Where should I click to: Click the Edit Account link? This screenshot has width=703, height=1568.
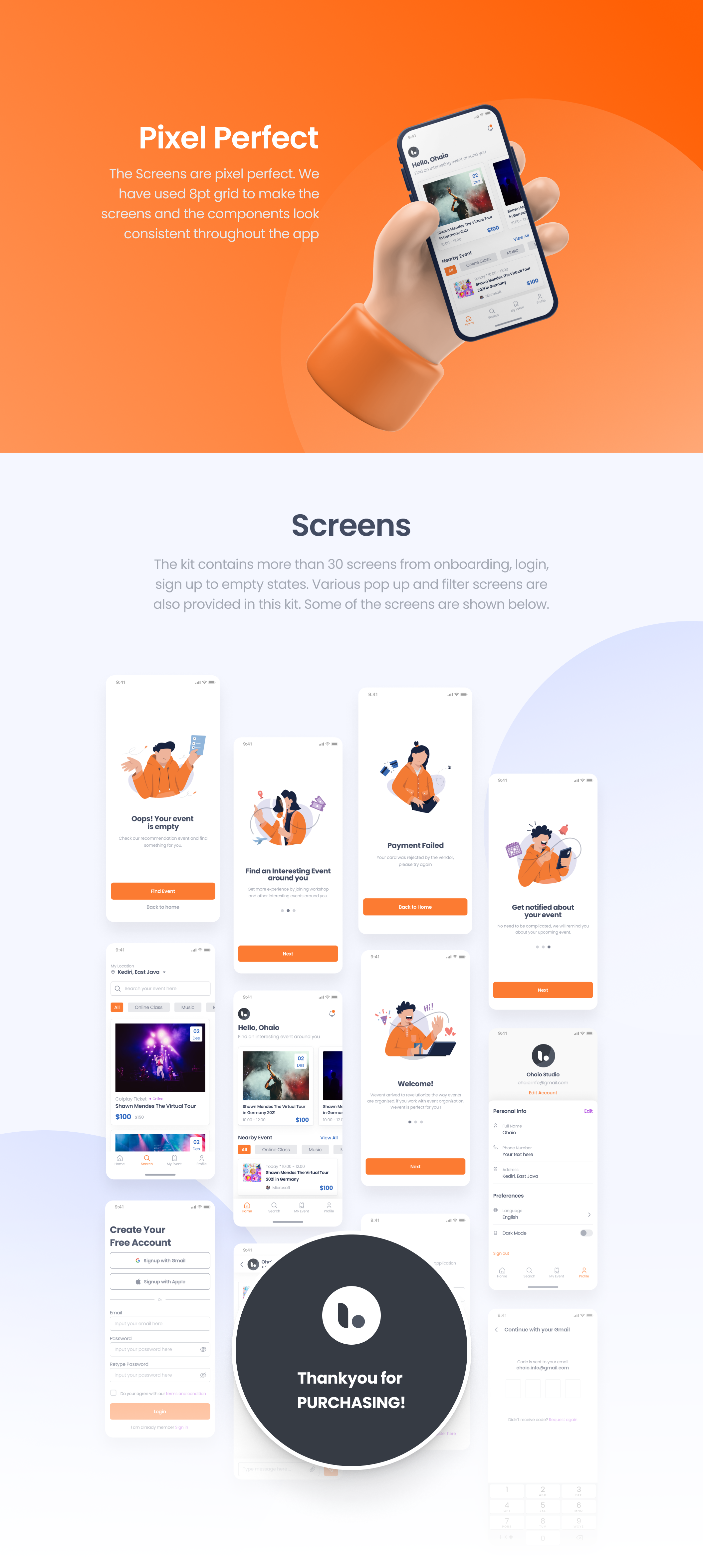543,1093
